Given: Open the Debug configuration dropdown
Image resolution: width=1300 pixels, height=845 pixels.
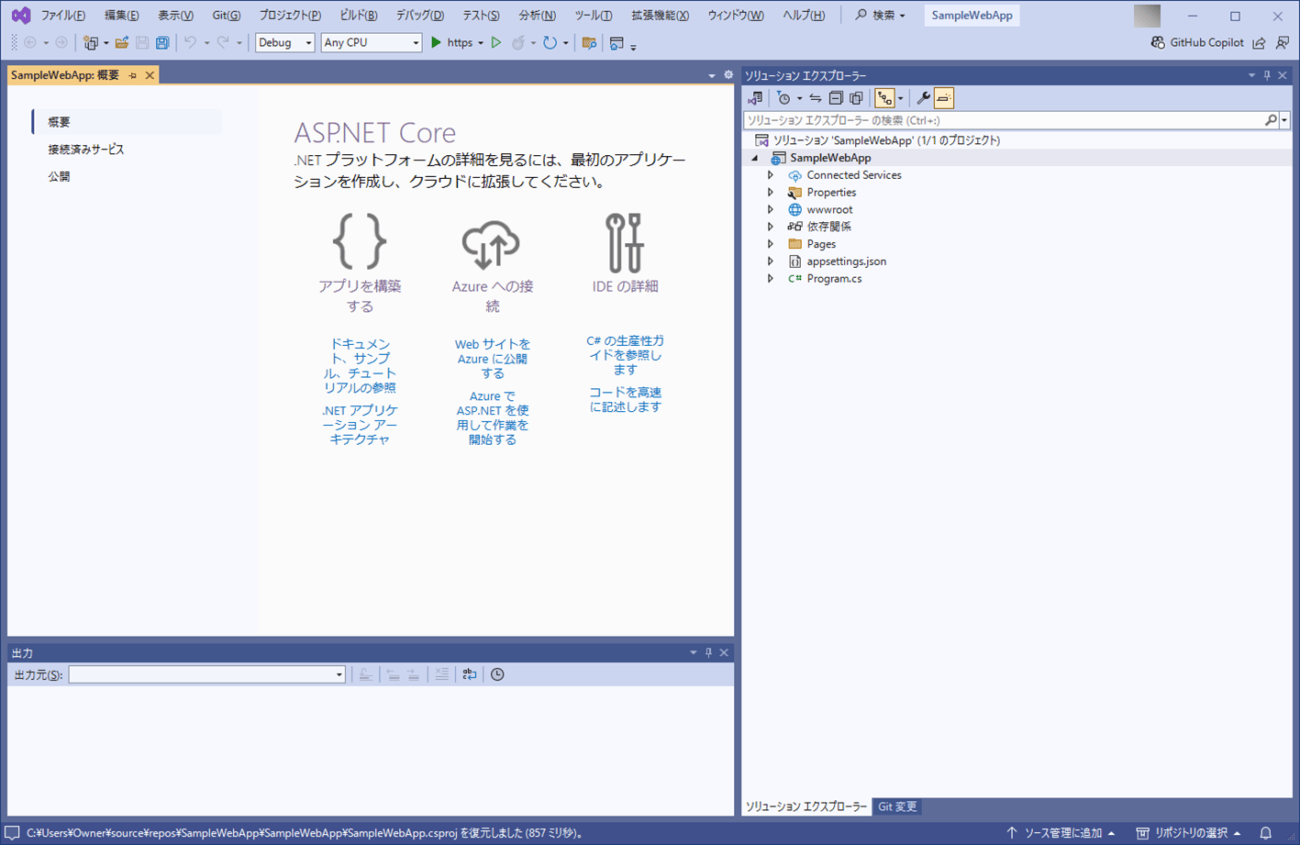Looking at the screenshot, I should [285, 43].
